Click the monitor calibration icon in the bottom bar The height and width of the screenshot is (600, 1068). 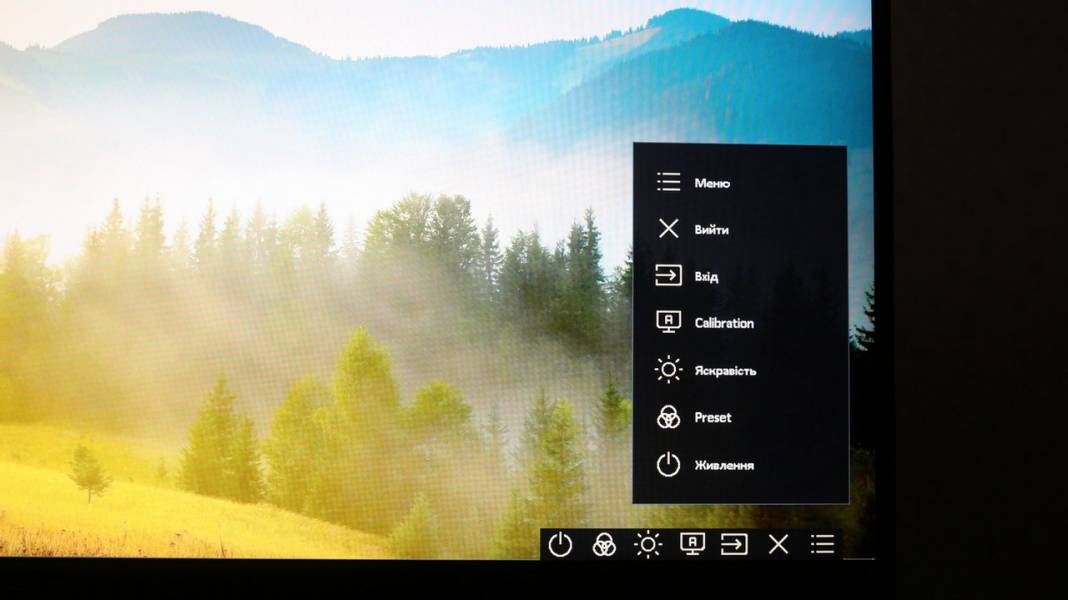click(692, 543)
